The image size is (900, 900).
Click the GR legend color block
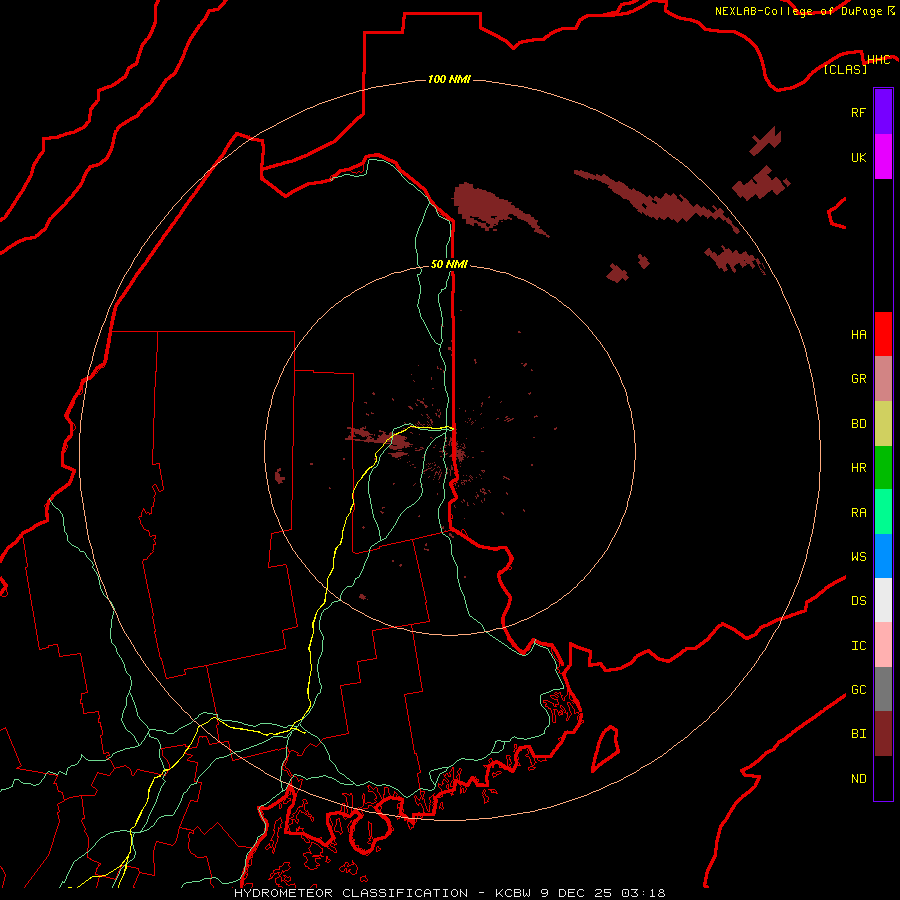pos(883,378)
